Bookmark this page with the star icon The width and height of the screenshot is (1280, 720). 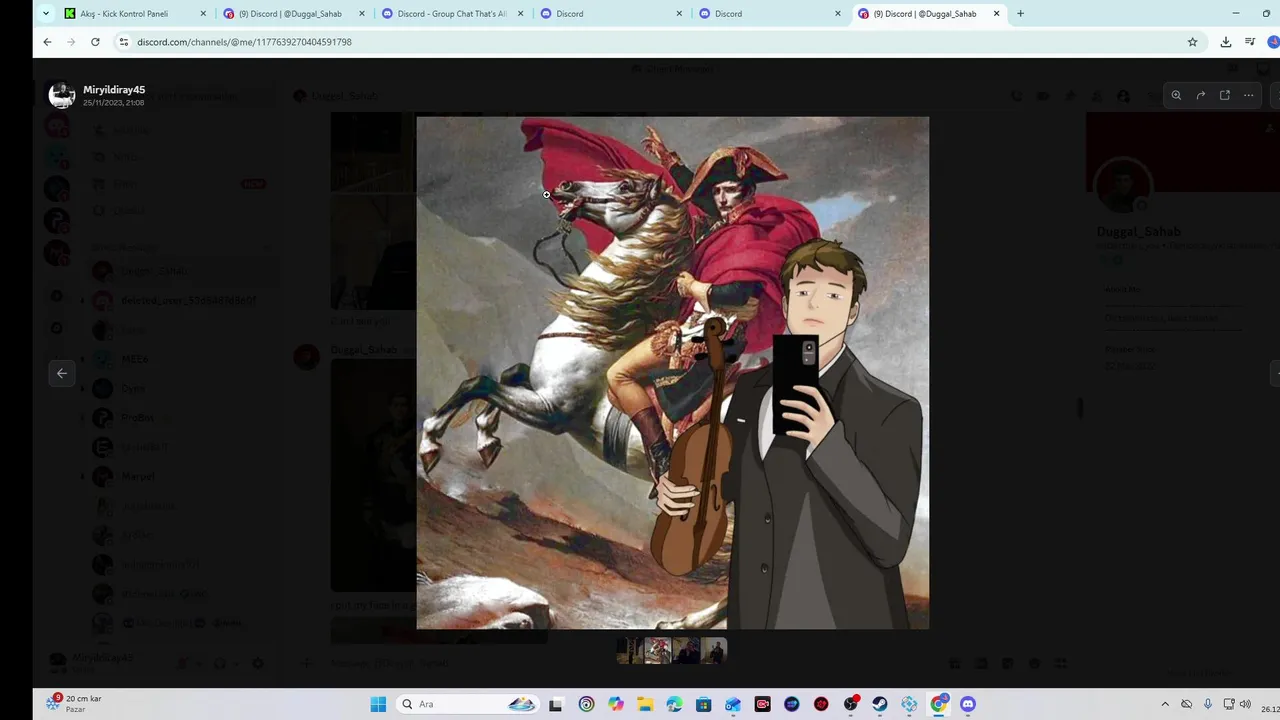coord(1192,42)
